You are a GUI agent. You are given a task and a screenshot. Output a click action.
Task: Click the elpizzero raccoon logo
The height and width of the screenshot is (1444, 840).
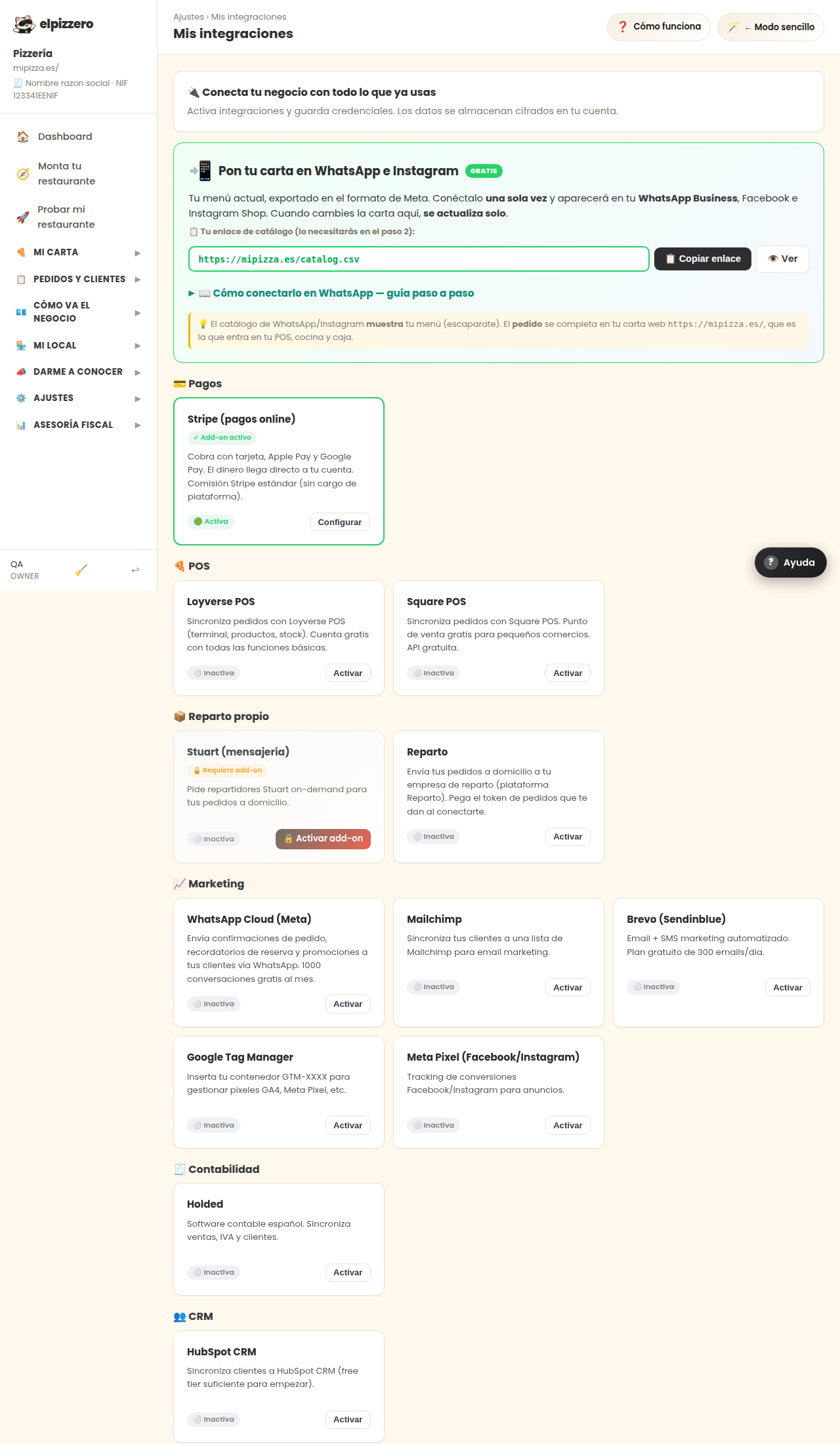tap(24, 24)
